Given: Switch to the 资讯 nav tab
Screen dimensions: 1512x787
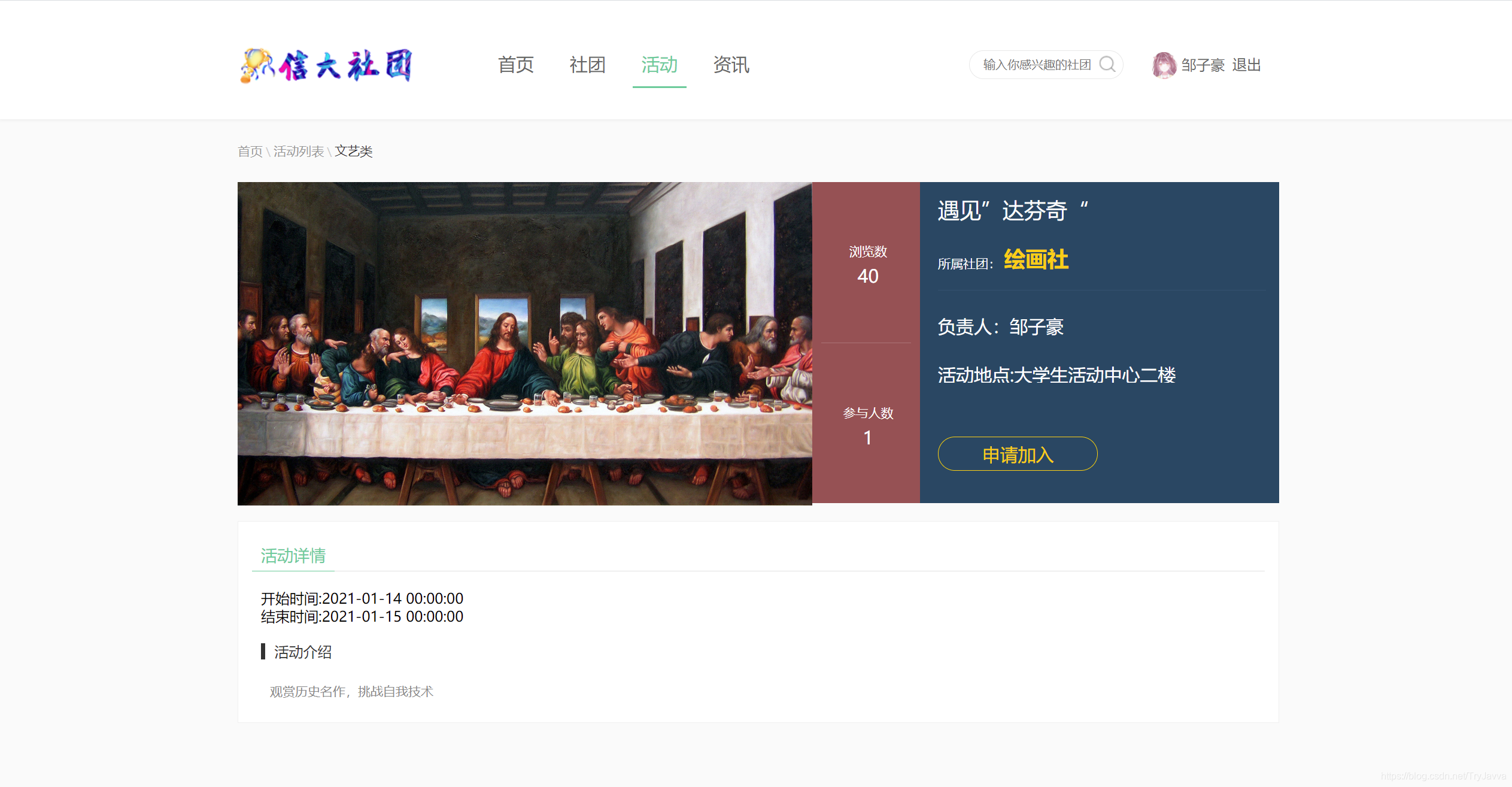Looking at the screenshot, I should click(731, 65).
